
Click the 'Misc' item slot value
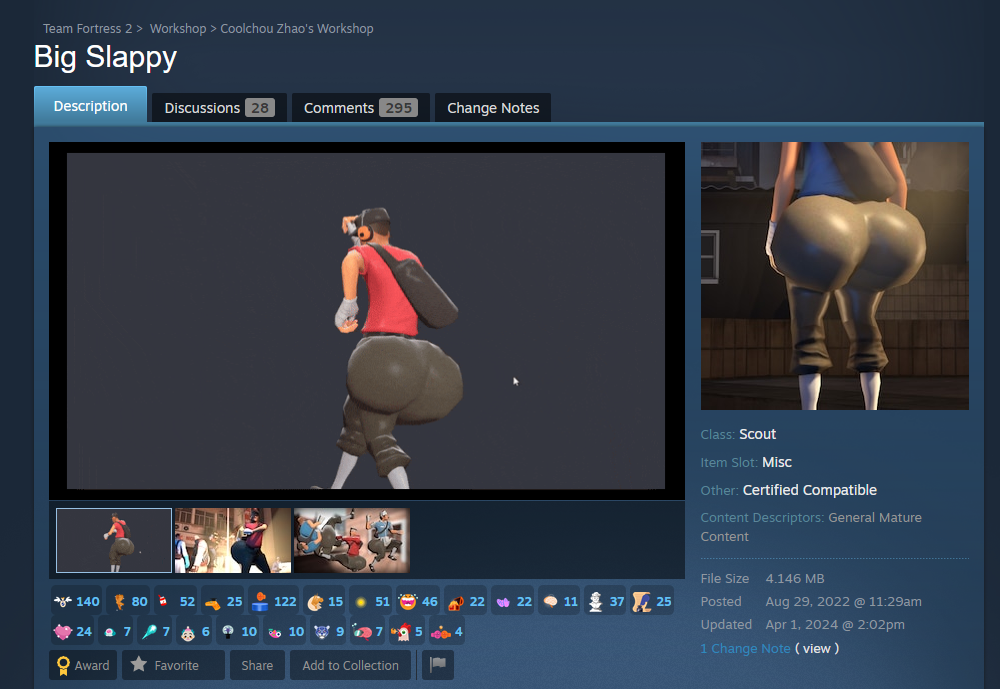777,462
